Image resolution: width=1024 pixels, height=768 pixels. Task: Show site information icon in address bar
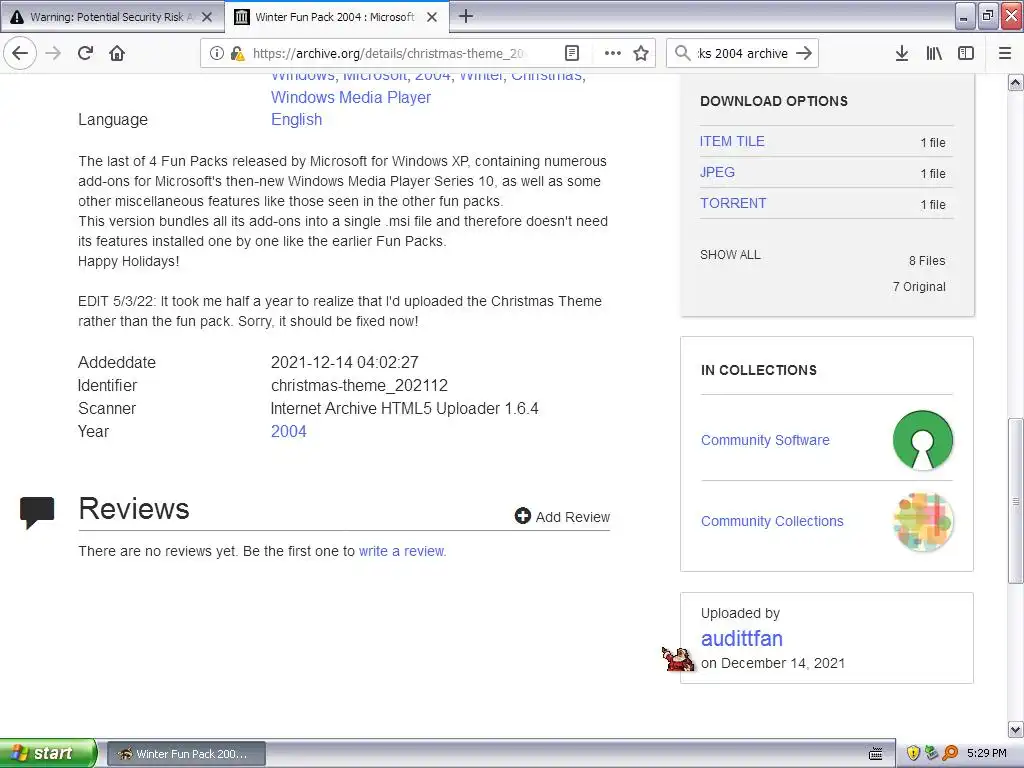[217, 54]
